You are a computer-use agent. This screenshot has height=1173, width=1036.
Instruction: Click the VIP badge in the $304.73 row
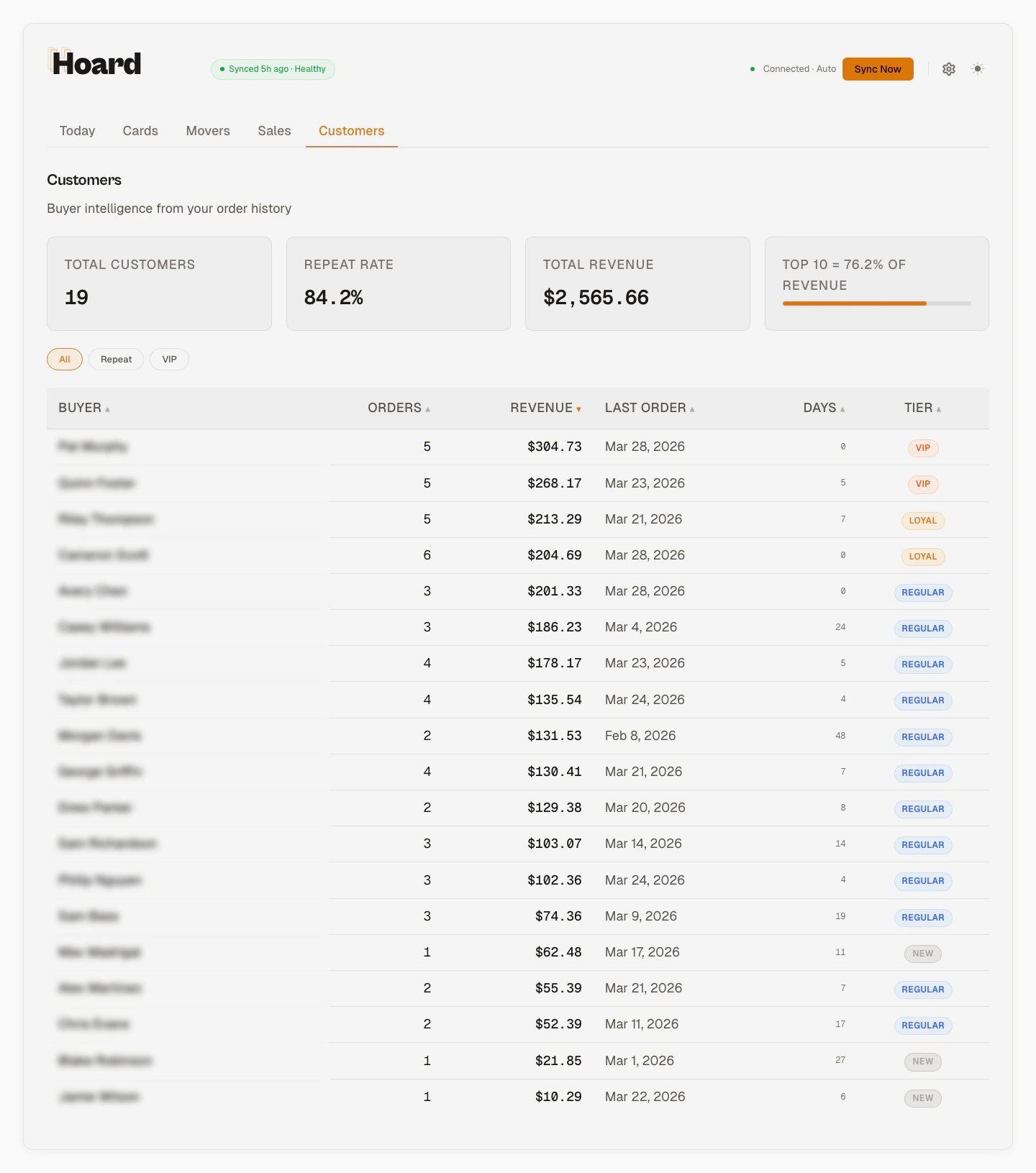(923, 448)
